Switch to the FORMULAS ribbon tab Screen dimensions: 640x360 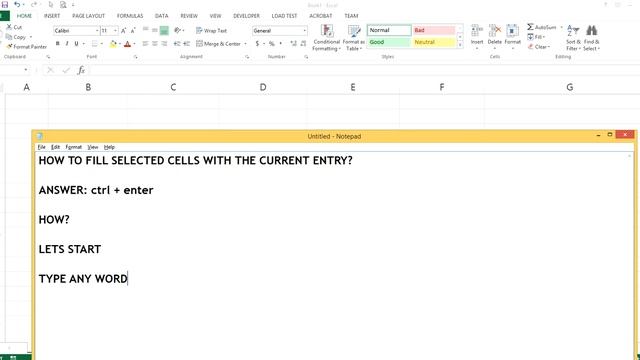pyautogui.click(x=130, y=16)
